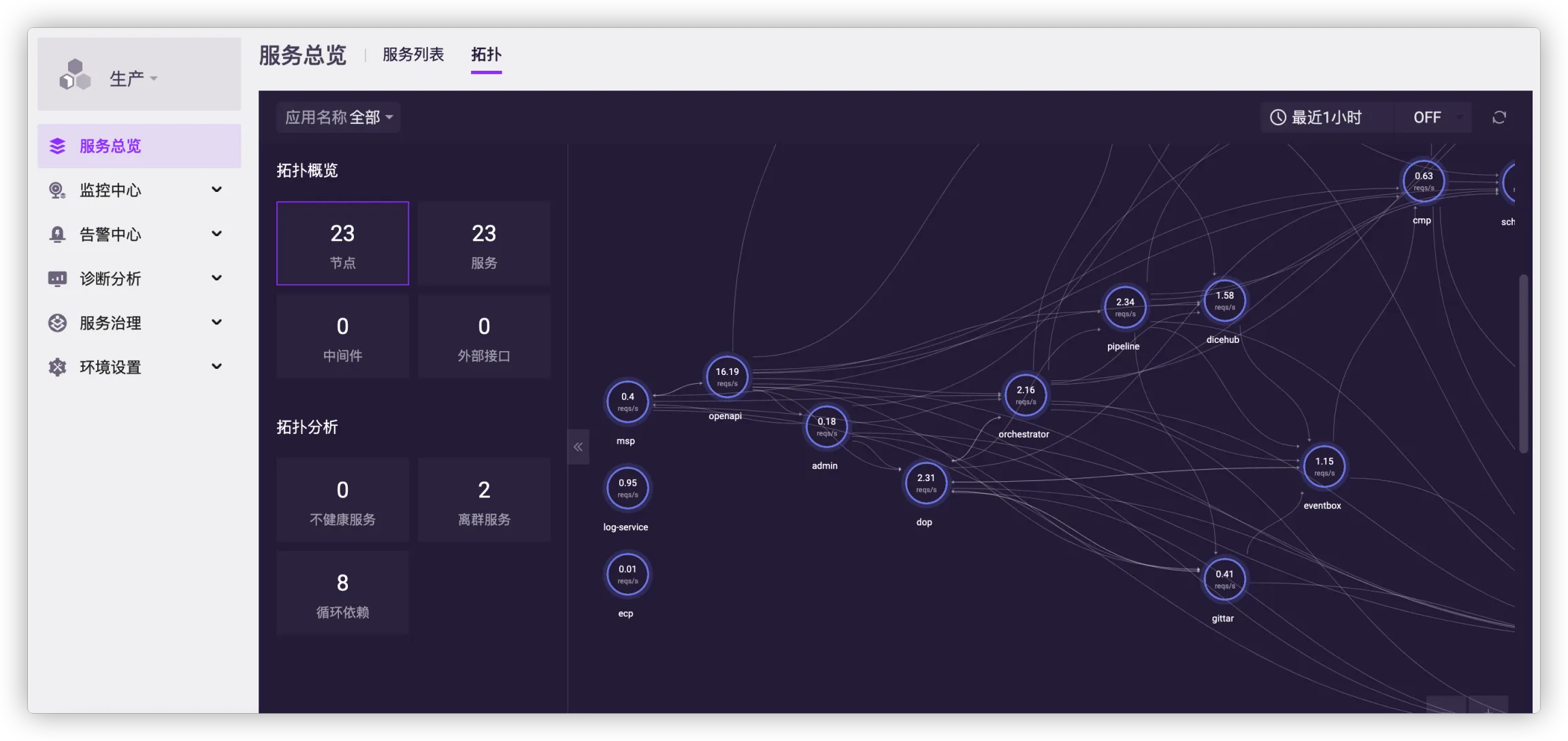Select the eventbox service node
The height and width of the screenshot is (741, 1568).
[1324, 467]
